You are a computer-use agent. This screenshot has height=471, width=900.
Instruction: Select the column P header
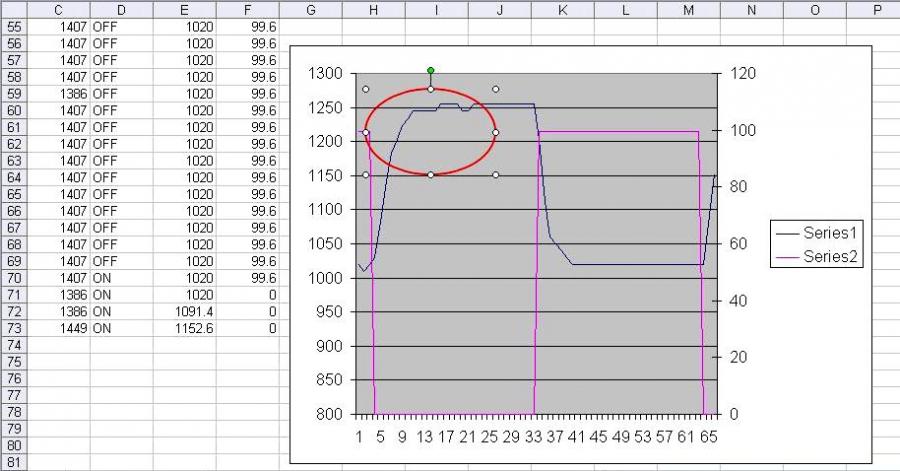coord(876,8)
